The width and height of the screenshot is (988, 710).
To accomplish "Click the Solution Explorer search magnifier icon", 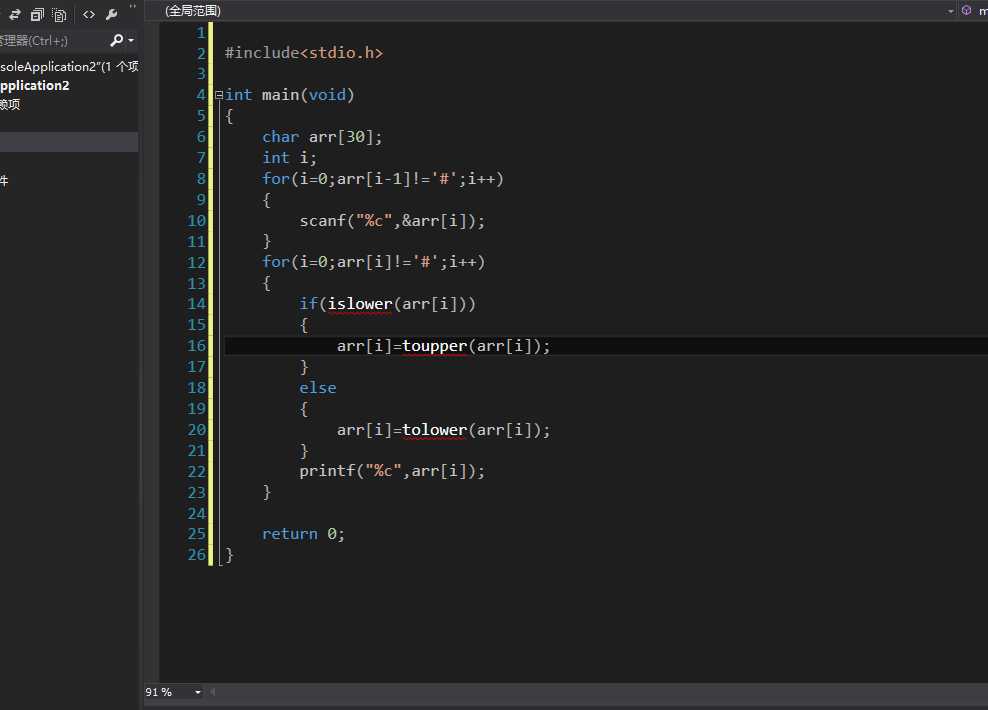I will 116,40.
